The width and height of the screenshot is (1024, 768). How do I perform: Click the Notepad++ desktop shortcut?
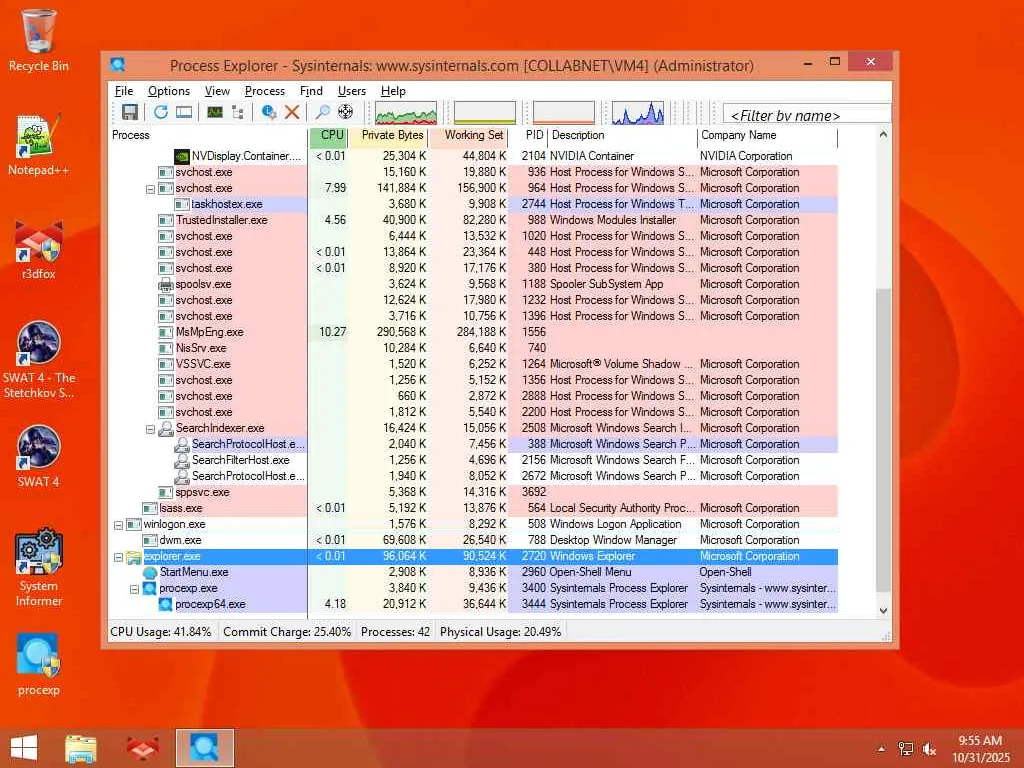pos(39,145)
